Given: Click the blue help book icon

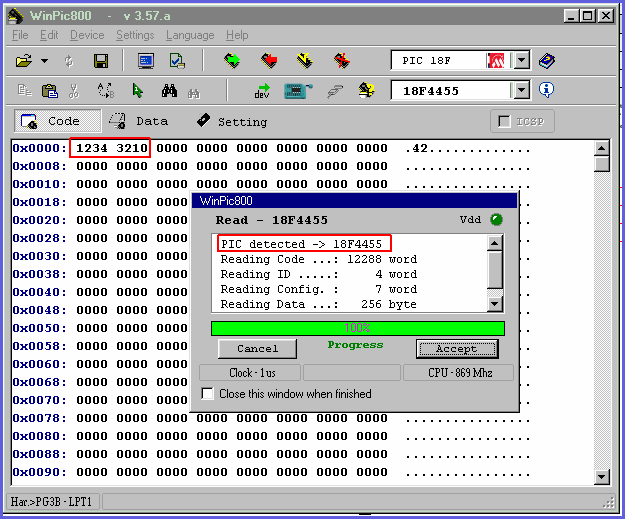Looking at the screenshot, I should [547, 61].
